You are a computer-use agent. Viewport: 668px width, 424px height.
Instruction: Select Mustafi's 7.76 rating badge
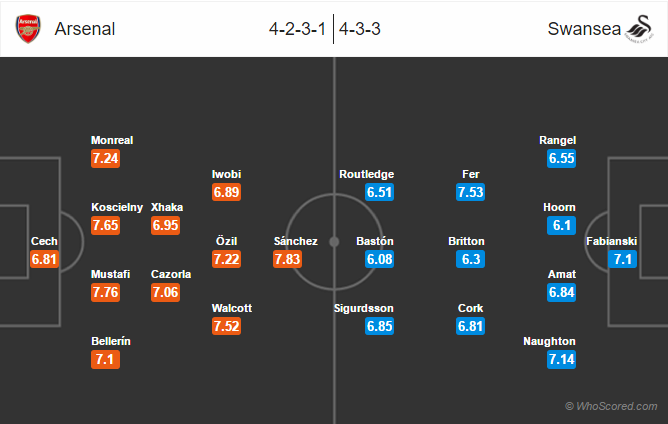[x=105, y=292]
